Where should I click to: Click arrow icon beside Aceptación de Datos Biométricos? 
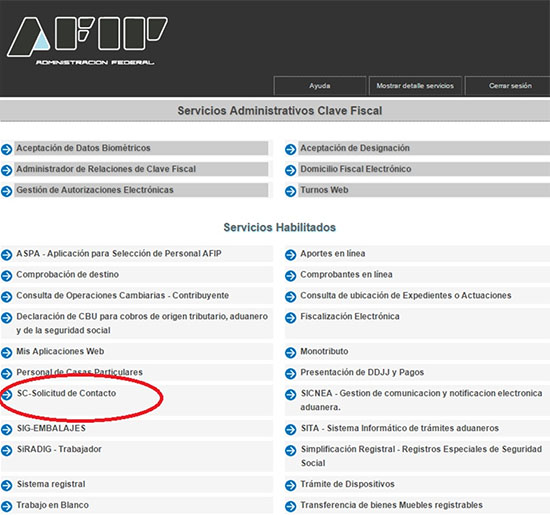click(x=6, y=149)
